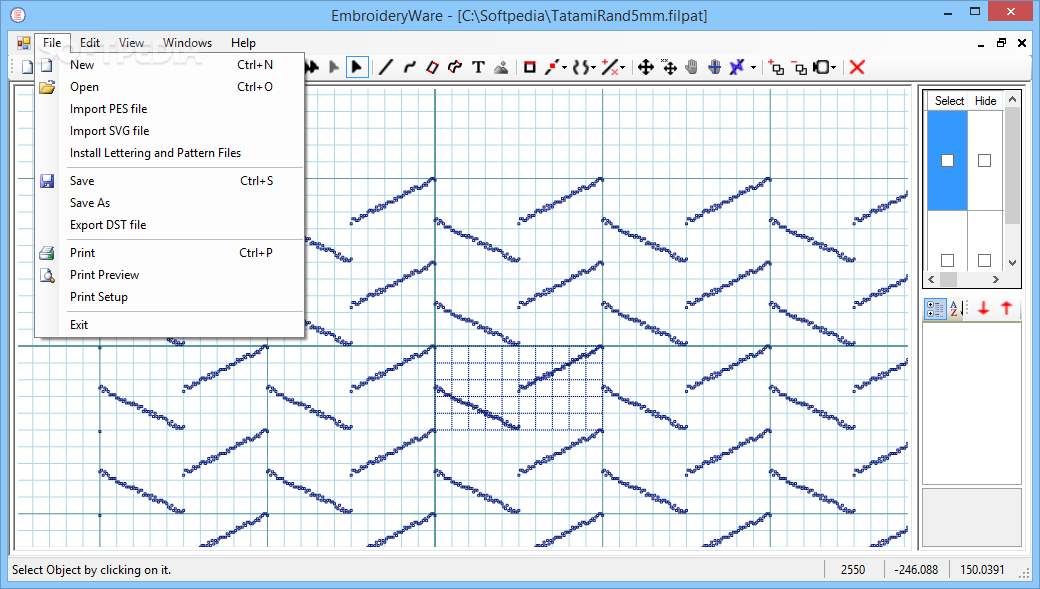Choose the red parallelogram shape tool

432,67
